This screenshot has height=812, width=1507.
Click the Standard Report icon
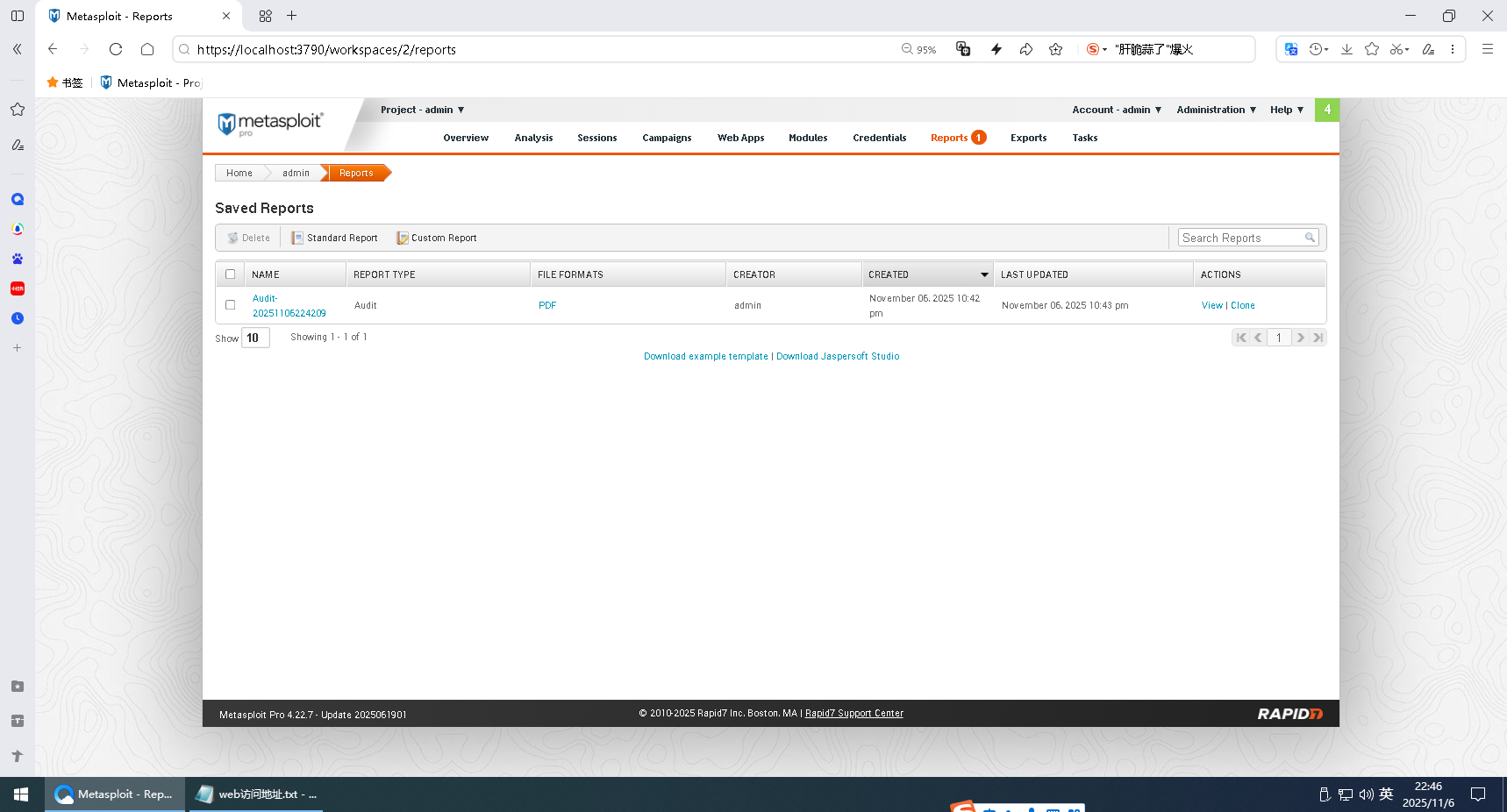click(297, 239)
